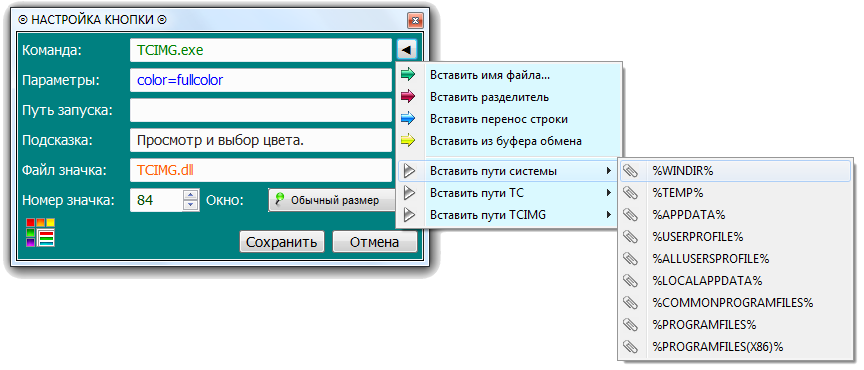Select %COMMONPROGRAMFILES% from system paths
This screenshot has width=864, height=370.
(736, 303)
